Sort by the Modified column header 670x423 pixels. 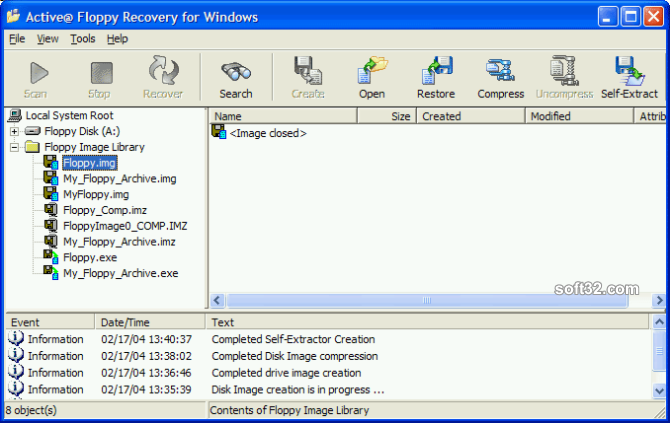(579, 116)
